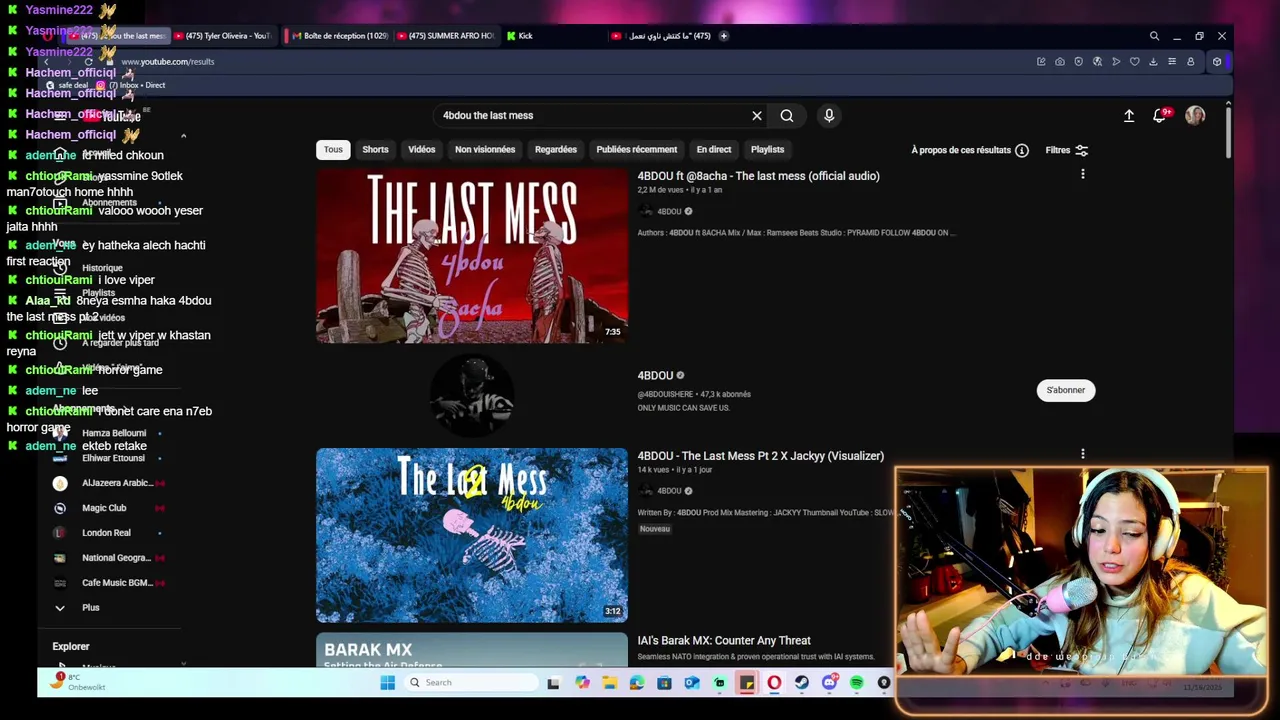The width and height of the screenshot is (1280, 720).
Task: Take snapshot with the camera toolbar icon
Action: tap(1060, 62)
